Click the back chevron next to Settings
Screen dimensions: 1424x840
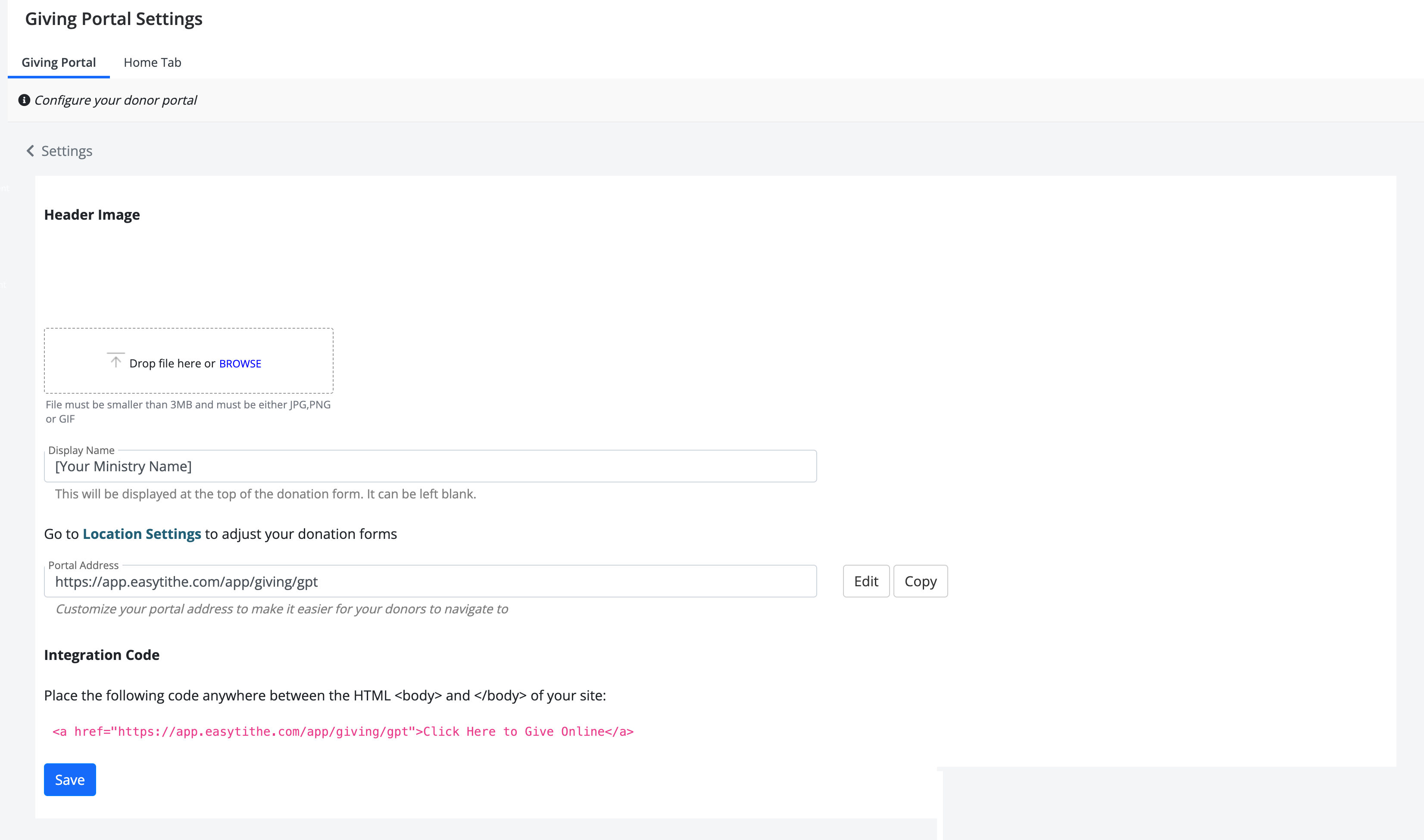[x=30, y=151]
